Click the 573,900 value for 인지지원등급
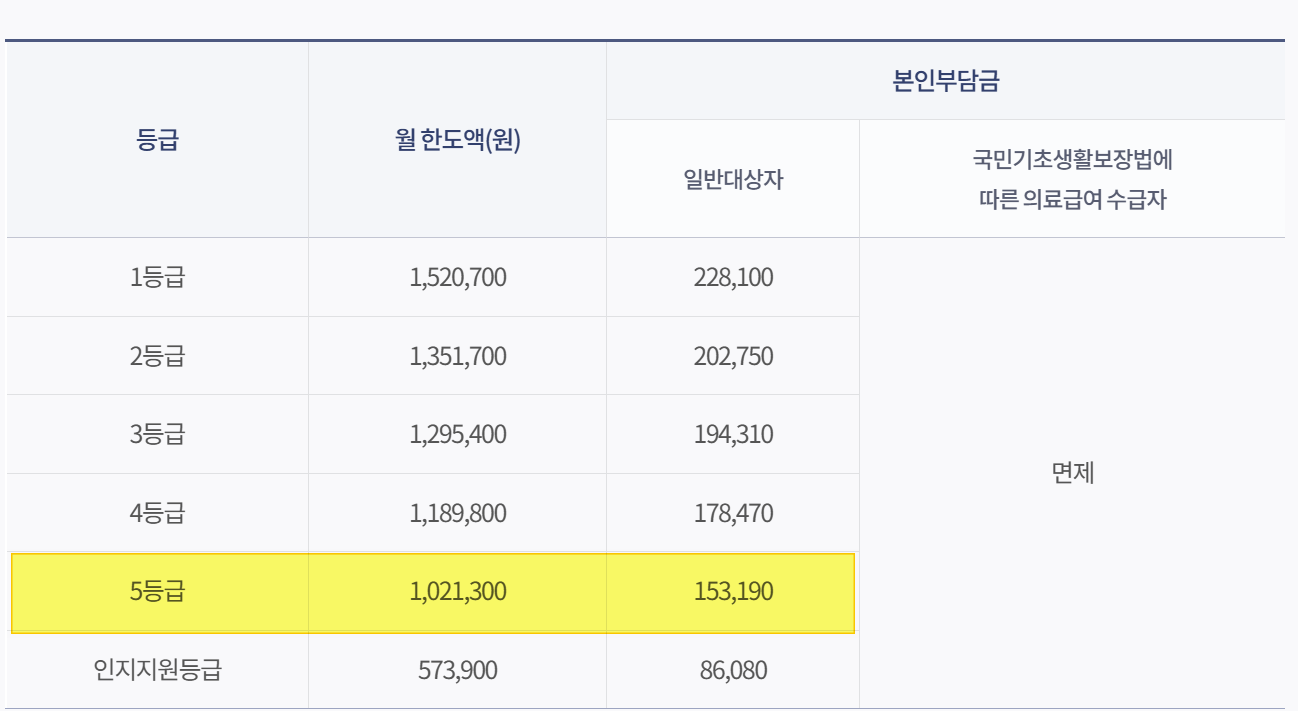This screenshot has width=1298, height=711. coord(456,670)
